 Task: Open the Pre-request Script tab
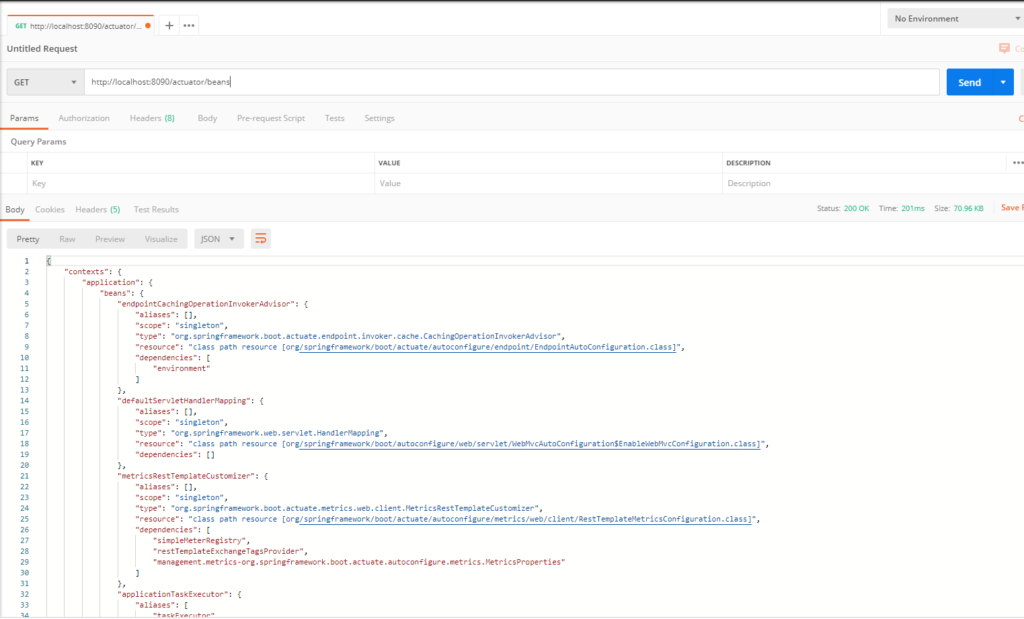coord(270,118)
